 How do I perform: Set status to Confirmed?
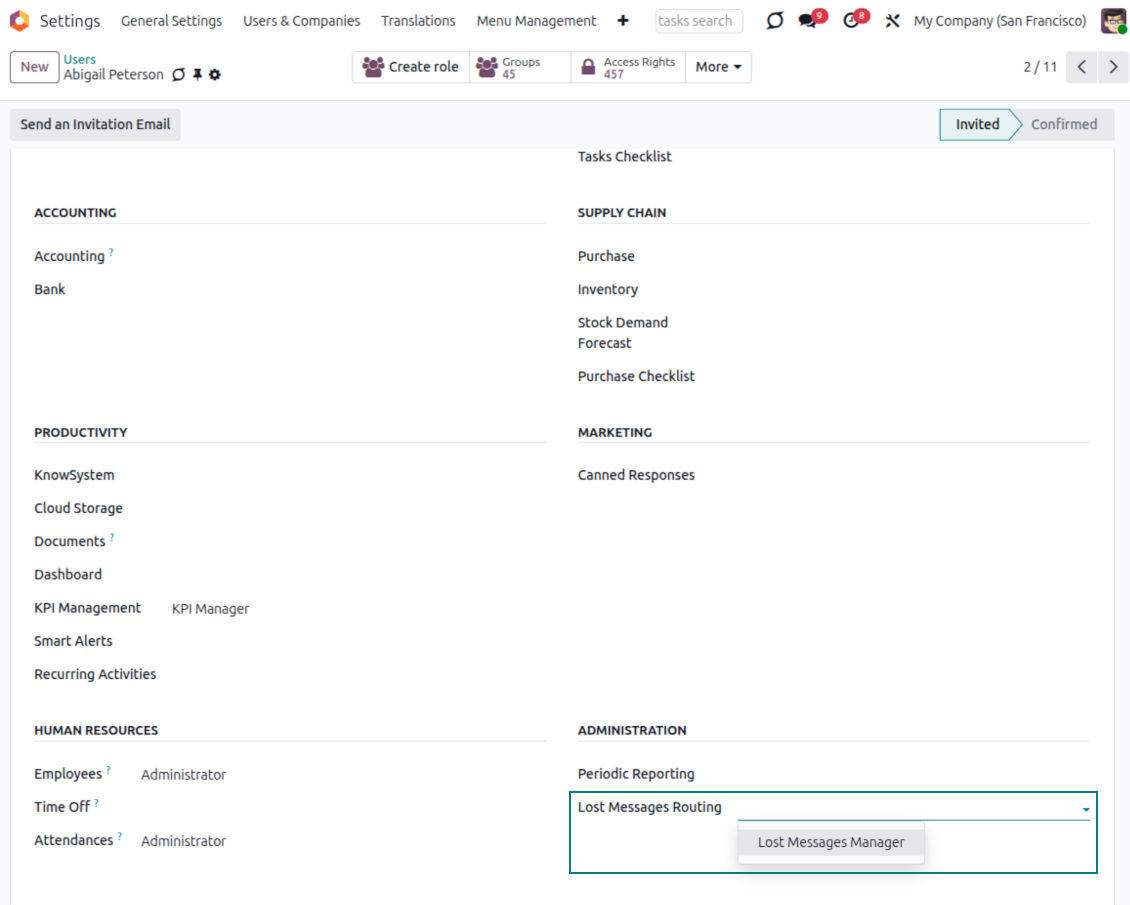coord(1063,125)
